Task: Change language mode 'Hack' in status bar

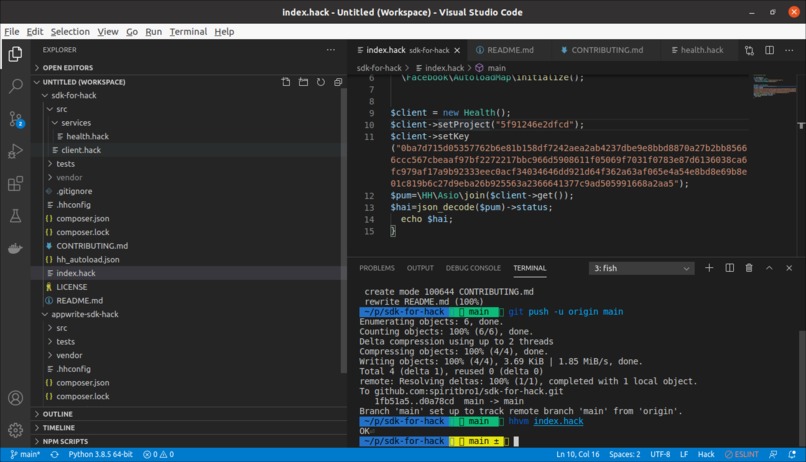Action: tap(706, 454)
